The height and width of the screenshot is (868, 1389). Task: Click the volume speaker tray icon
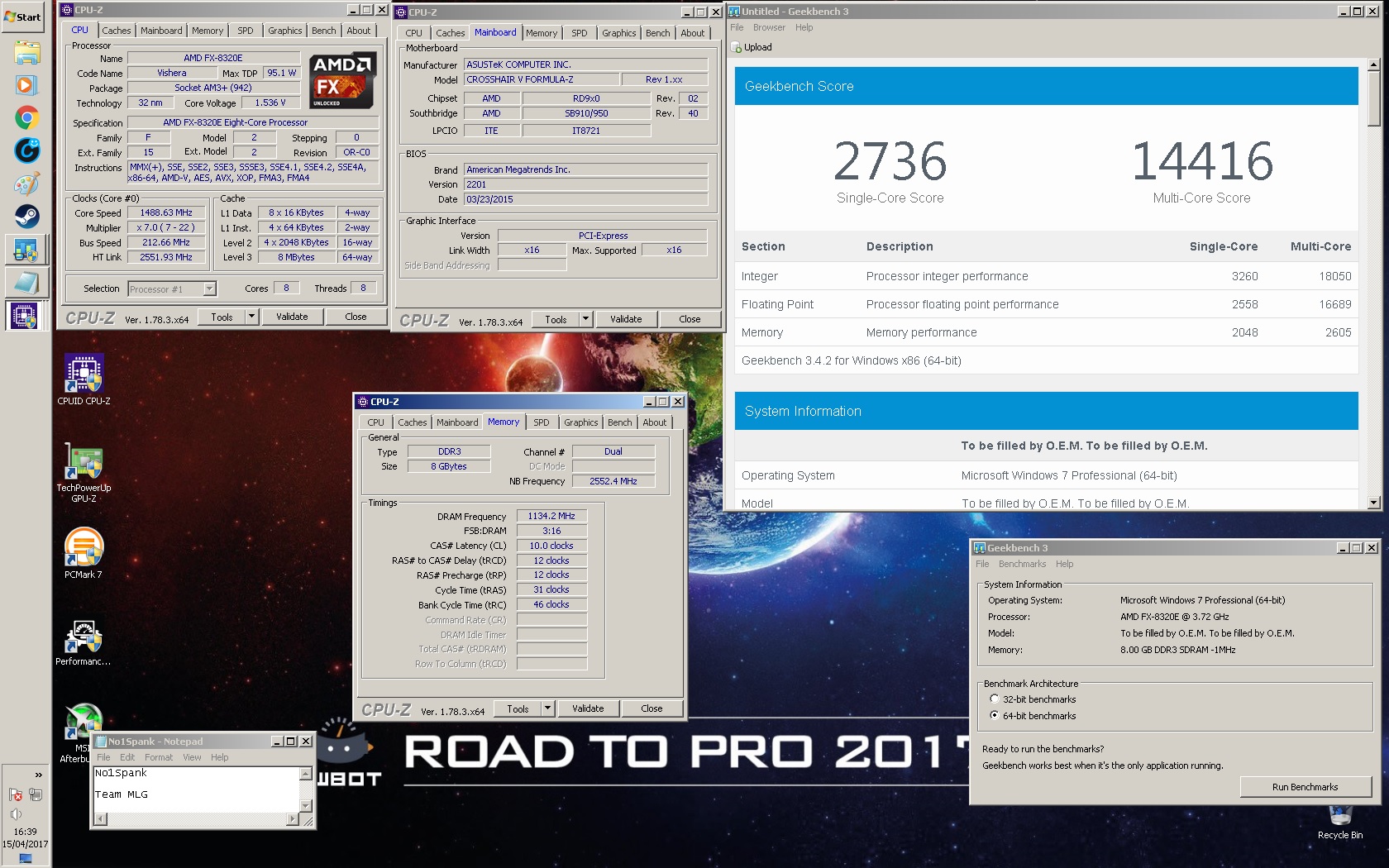point(15,814)
